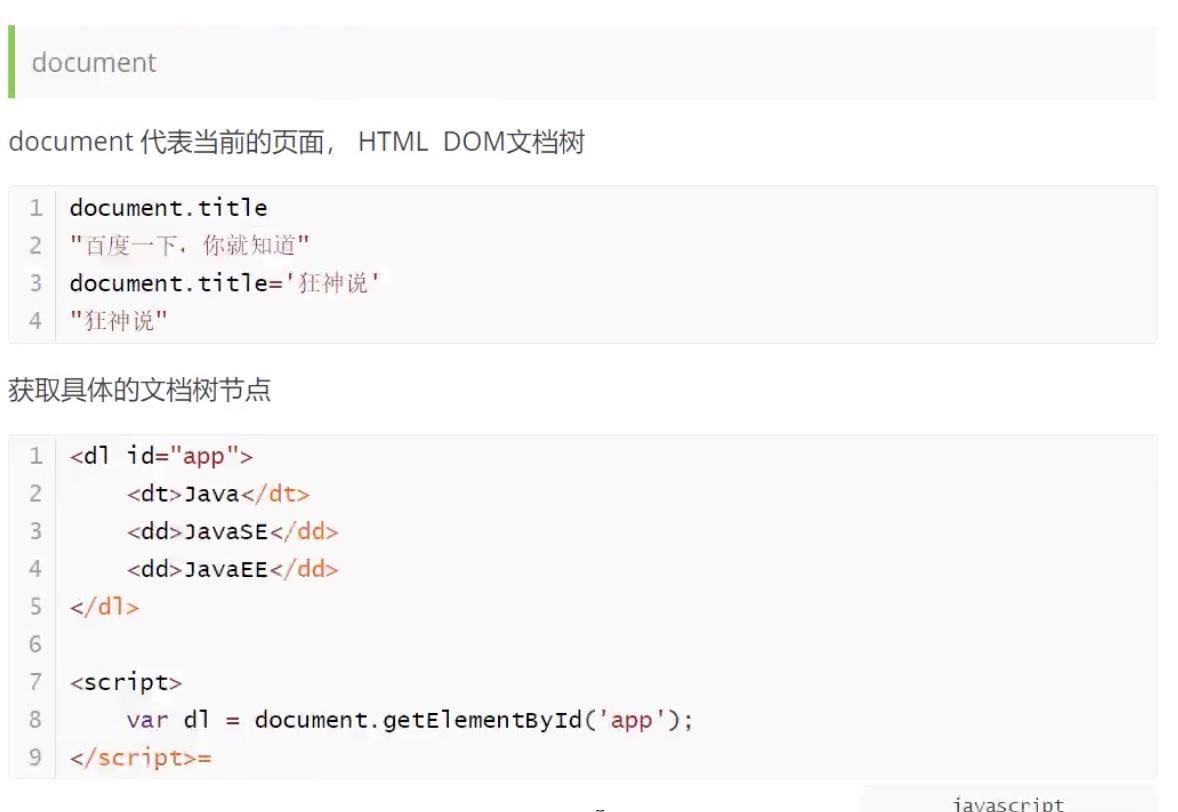Click the "var" keyword in the script
This screenshot has width=1178, height=812.
(x=147, y=720)
